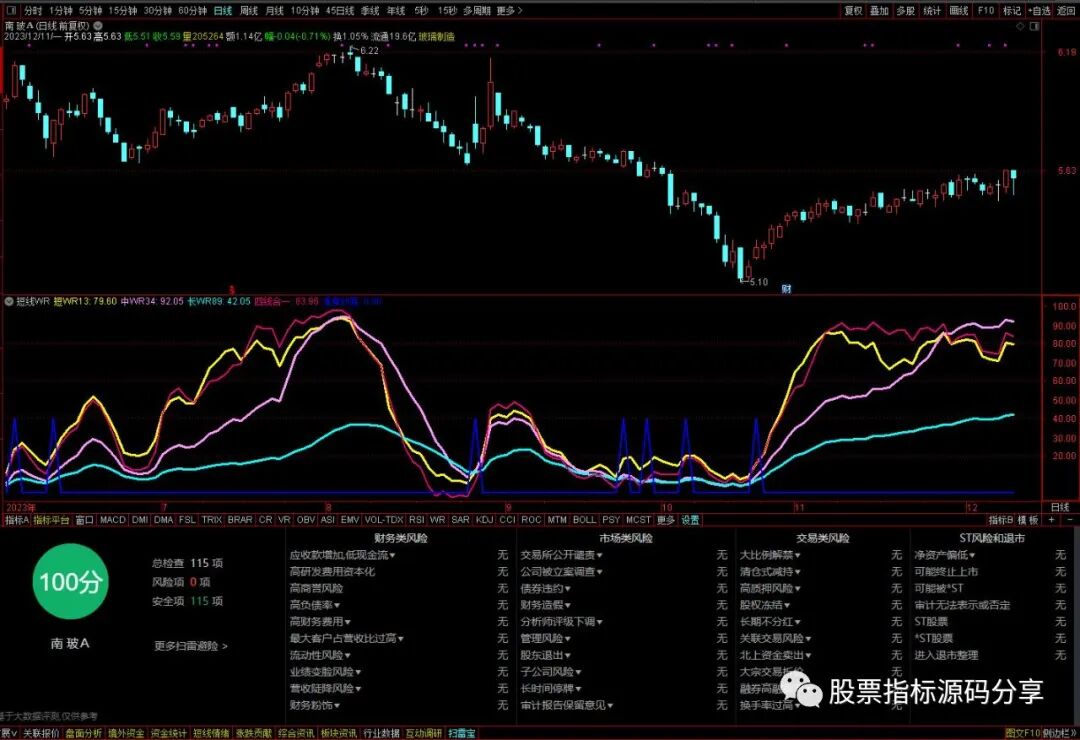Select the MACD indicator
Image resolution: width=1080 pixels, height=740 pixels.
[x=112, y=520]
